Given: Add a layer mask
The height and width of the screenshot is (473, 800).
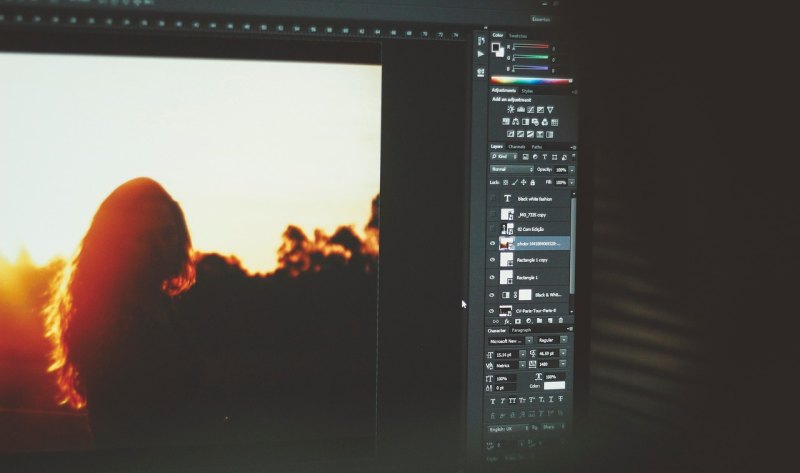Looking at the screenshot, I should (518, 321).
